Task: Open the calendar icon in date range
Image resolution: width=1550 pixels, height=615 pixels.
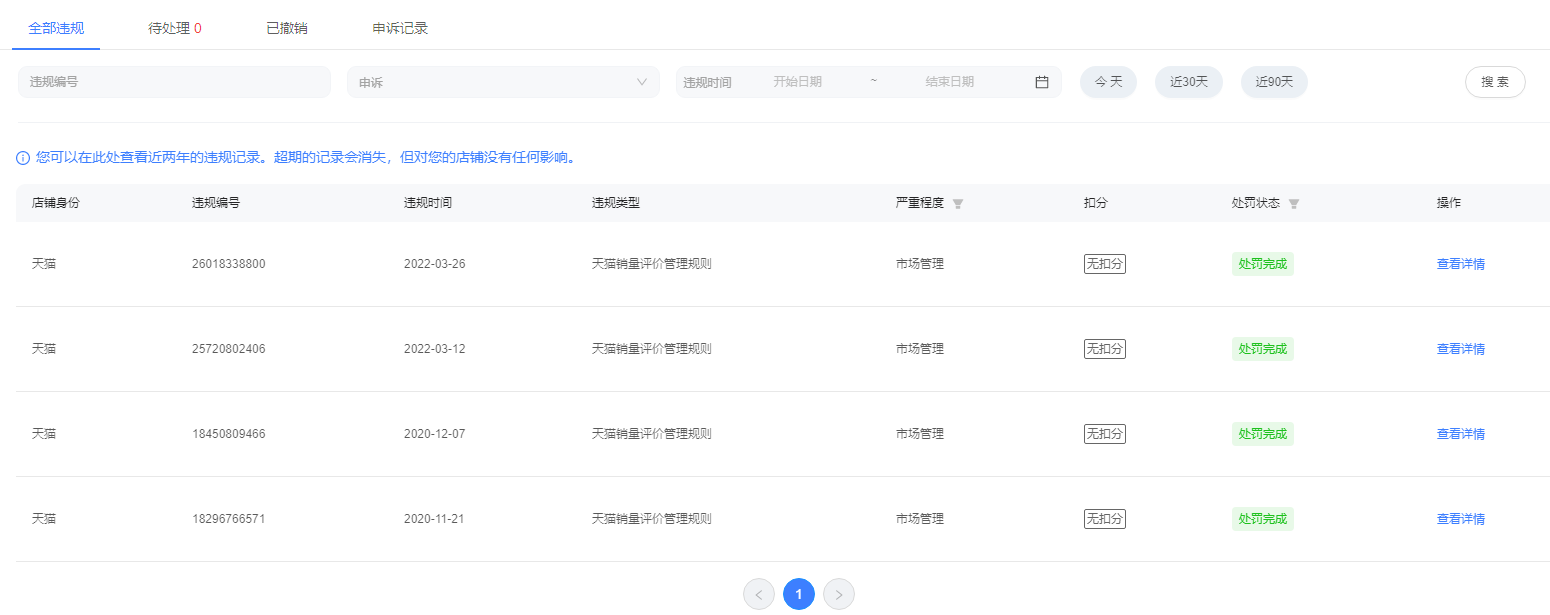Action: 1042,82
